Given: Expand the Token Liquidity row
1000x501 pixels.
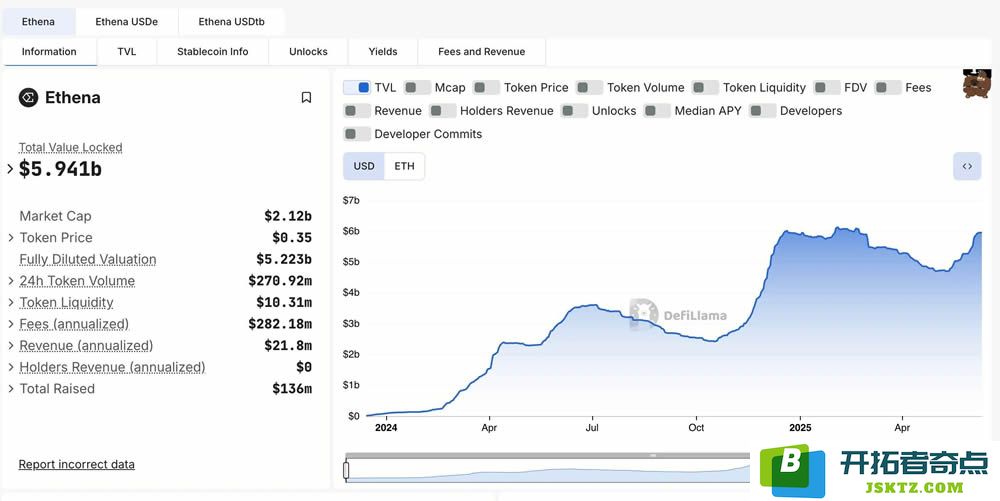Looking at the screenshot, I should tap(11, 302).
